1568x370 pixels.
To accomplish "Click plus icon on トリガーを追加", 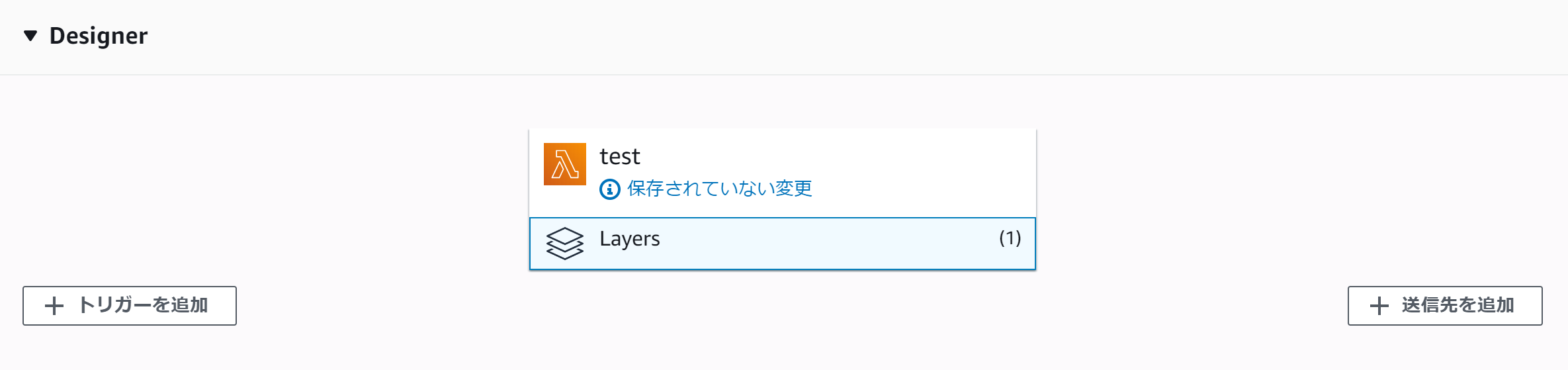I will (x=54, y=306).
